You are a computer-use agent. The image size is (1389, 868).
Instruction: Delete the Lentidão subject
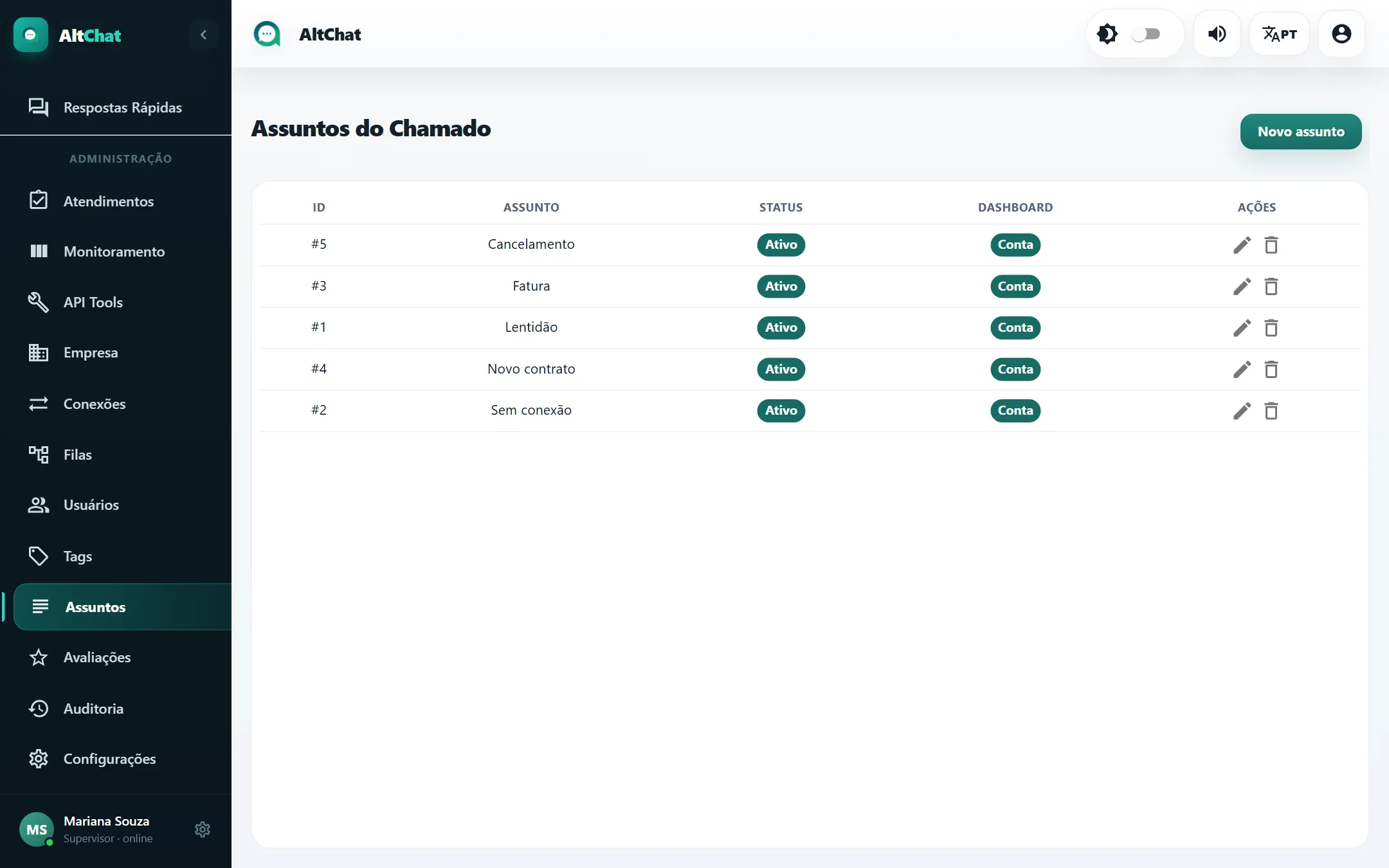tap(1271, 328)
